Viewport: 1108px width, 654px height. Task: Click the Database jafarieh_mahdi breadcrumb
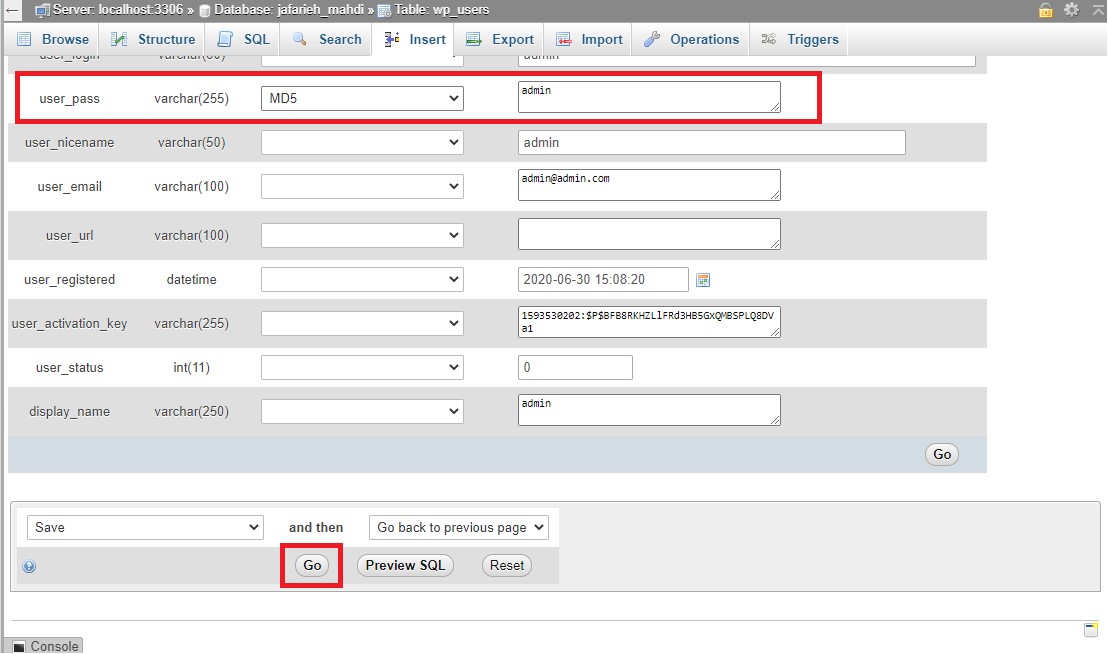[289, 10]
